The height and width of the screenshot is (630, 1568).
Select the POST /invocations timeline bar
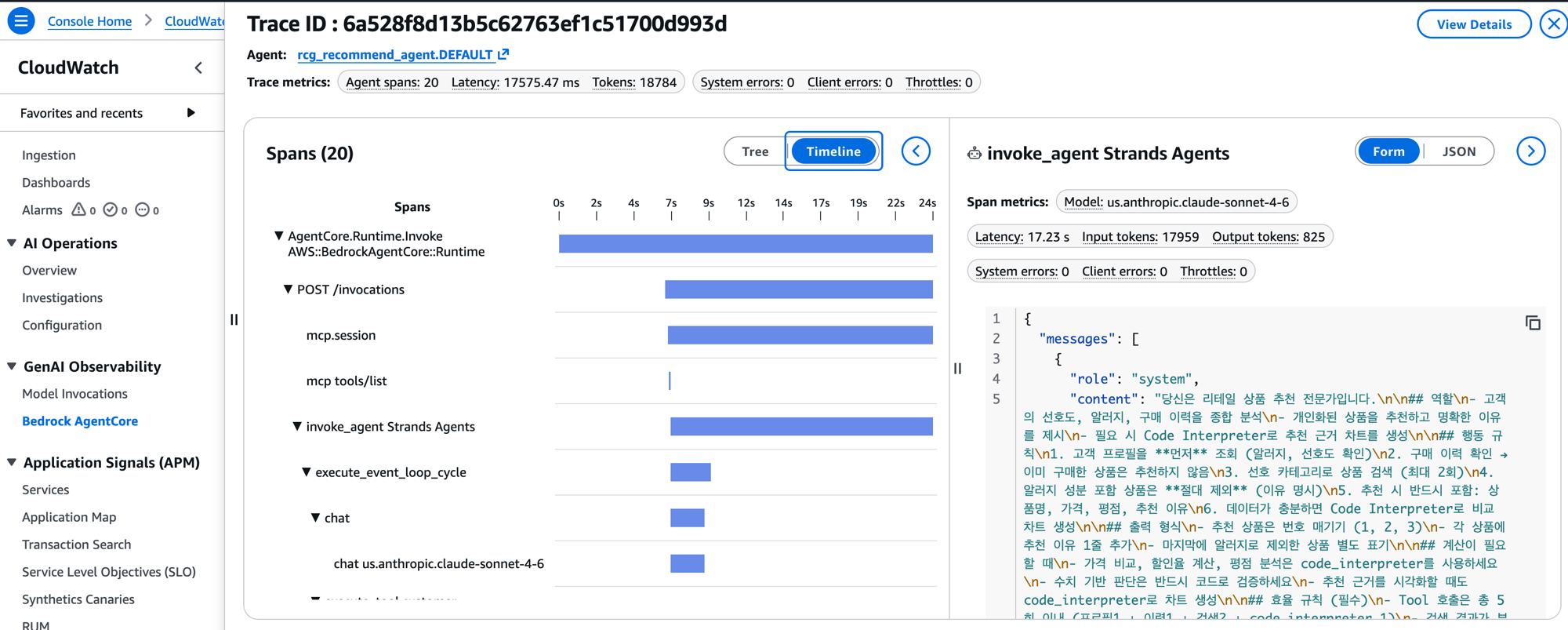point(799,290)
